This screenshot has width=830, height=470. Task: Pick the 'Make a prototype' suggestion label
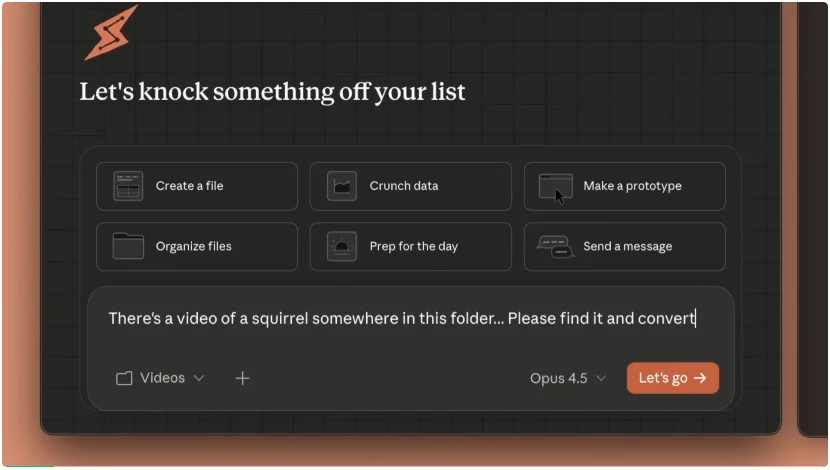[632, 186]
